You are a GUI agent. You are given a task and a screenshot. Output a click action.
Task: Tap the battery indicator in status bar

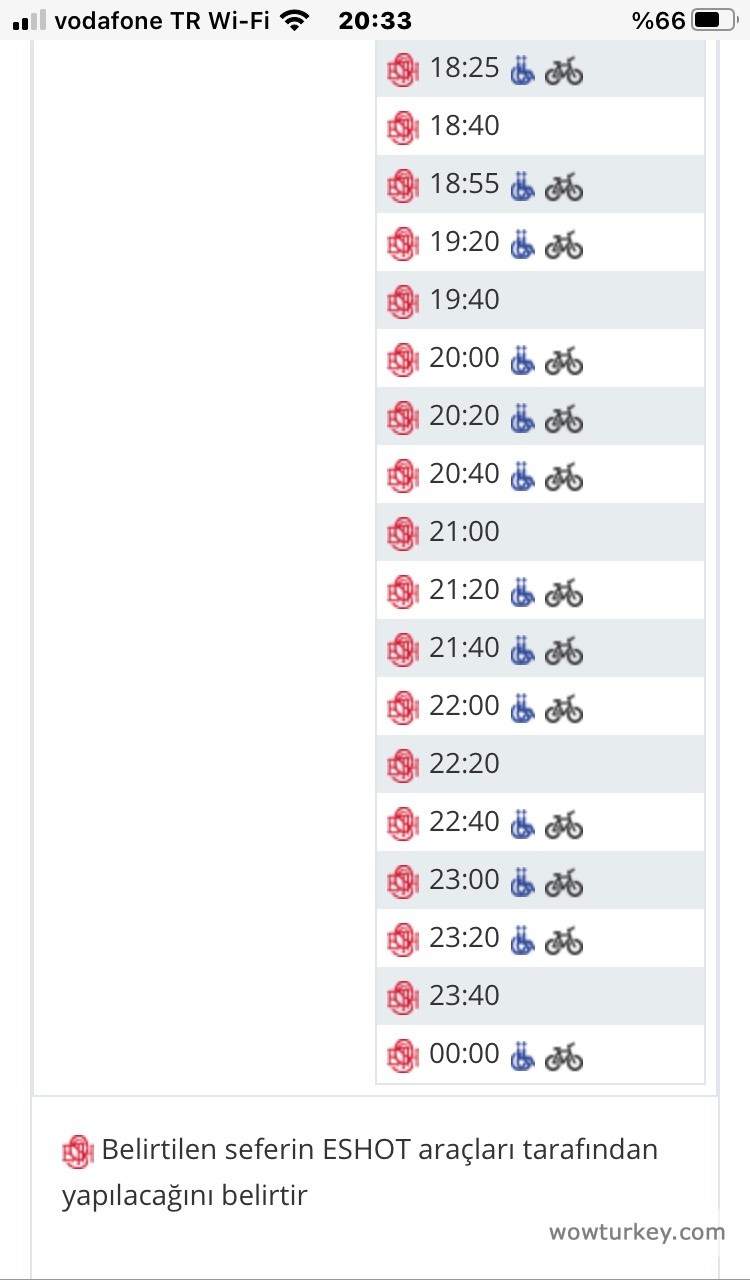click(x=712, y=20)
